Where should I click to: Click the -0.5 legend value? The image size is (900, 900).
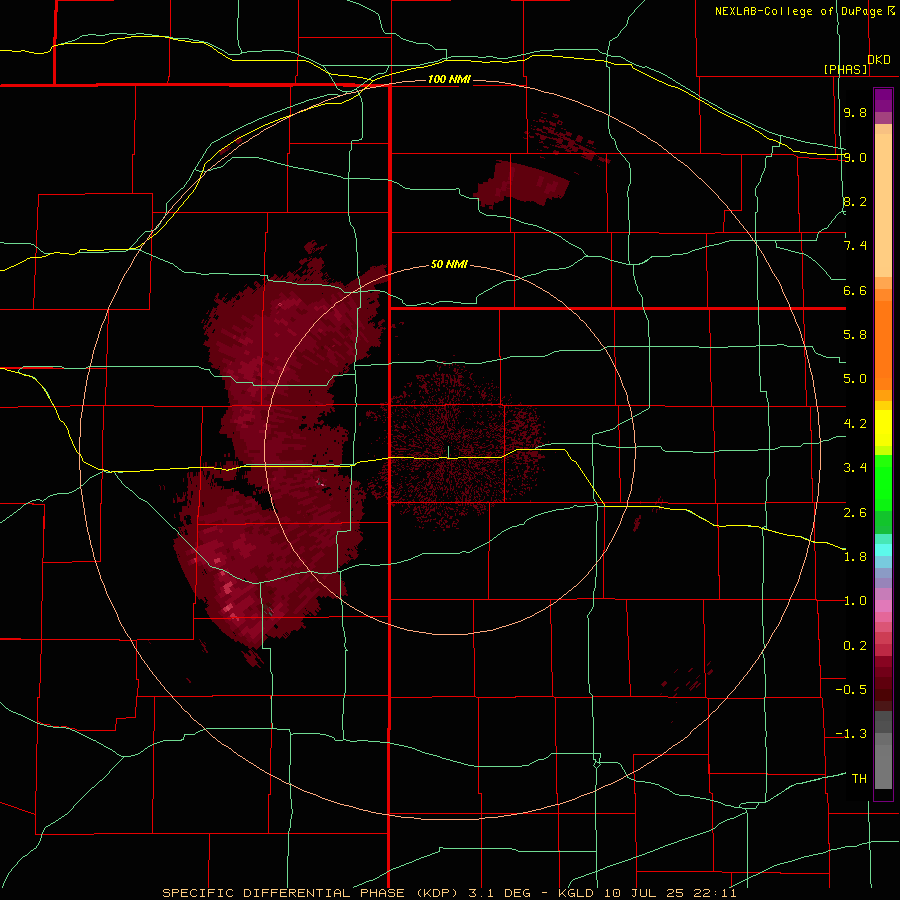pyautogui.click(x=851, y=690)
